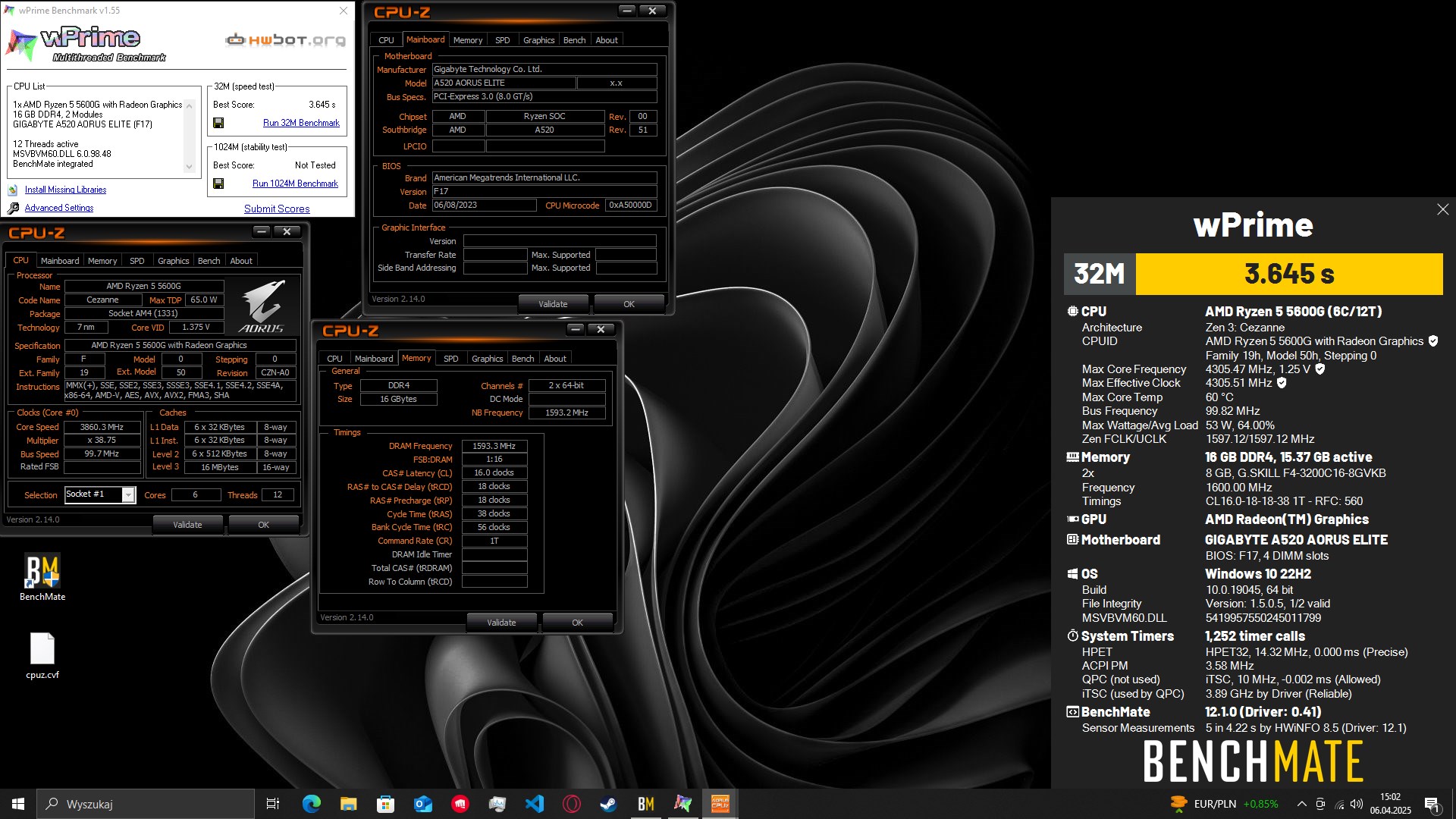Open Graphics tab in the CPU tab window
Viewport: 1456px width, 819px height.
(173, 261)
